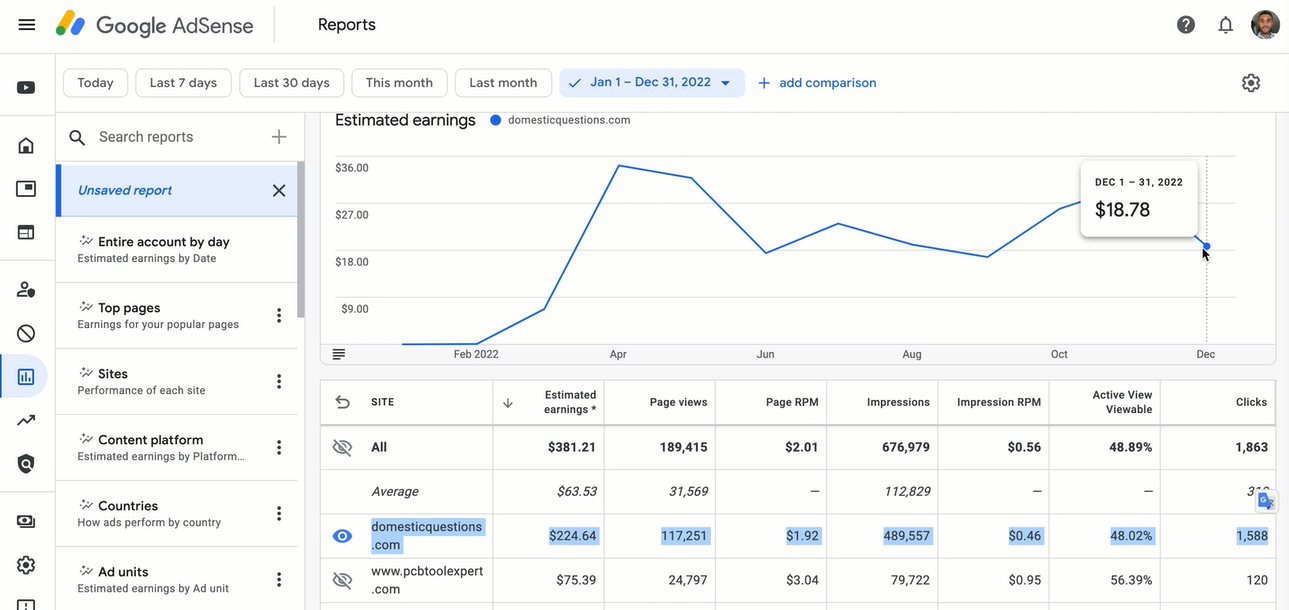Click the sort arrow beside SITE header
The height and width of the screenshot is (610, 1289).
coord(508,403)
